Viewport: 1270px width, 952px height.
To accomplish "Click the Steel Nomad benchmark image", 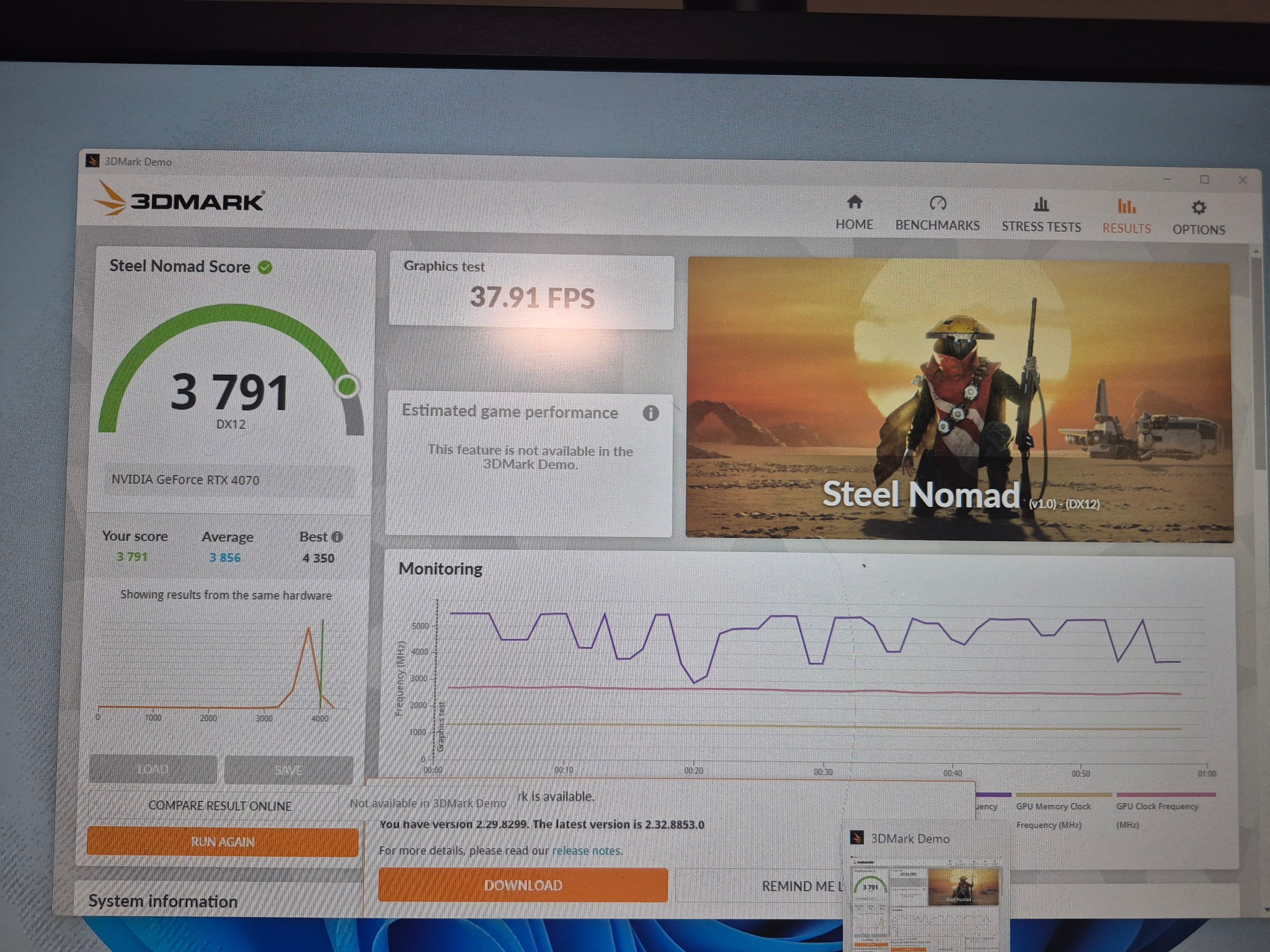I will click(959, 400).
